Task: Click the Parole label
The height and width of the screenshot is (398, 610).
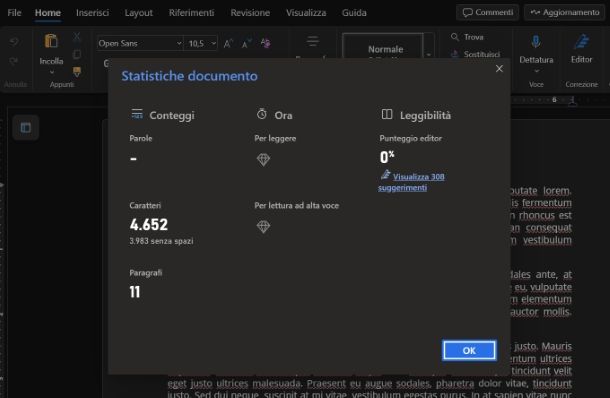Action: click(141, 139)
